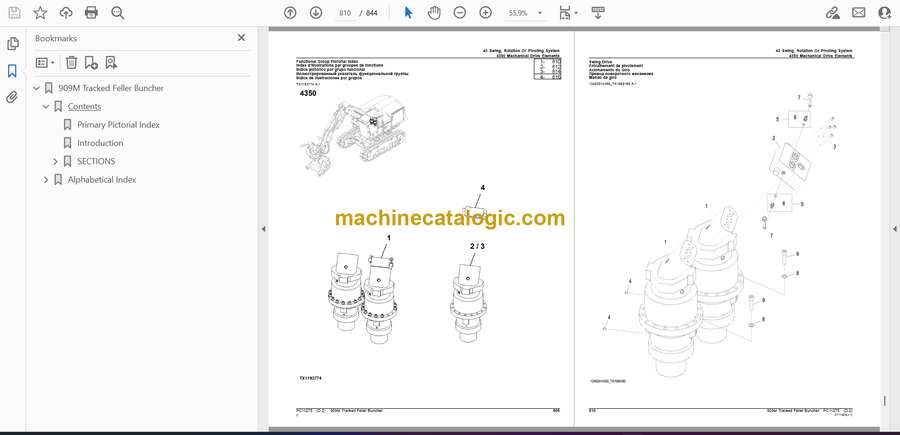Send the file by email with the envelope icon
The width and height of the screenshot is (900, 435).
point(859,13)
